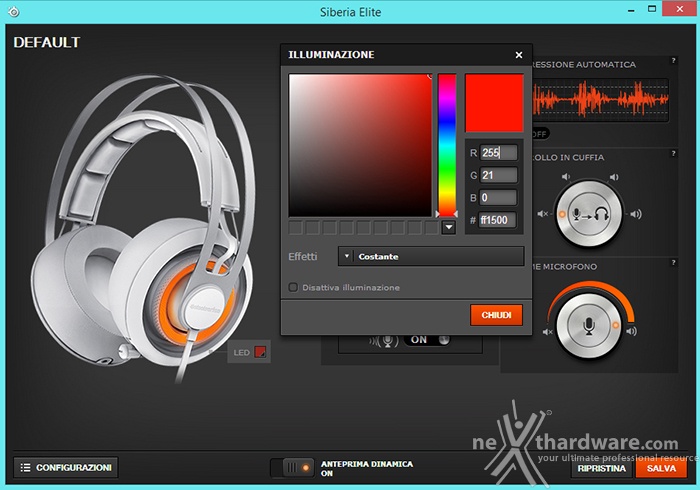700x490 pixels.
Task: Open help for the automatic compression panel
Action: (673, 60)
